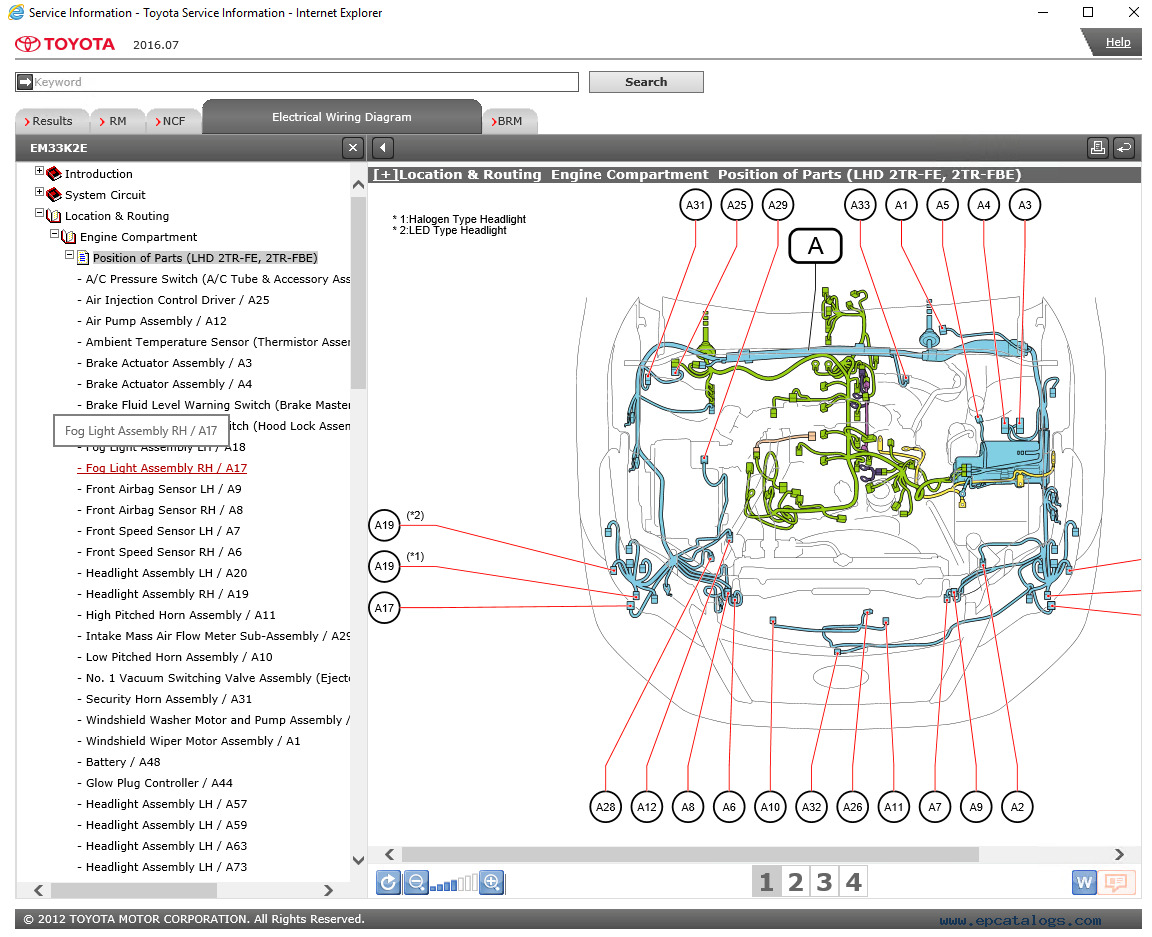Click the diagram scroll-left arrow
1152x937 pixels.
pyautogui.click(x=389, y=854)
